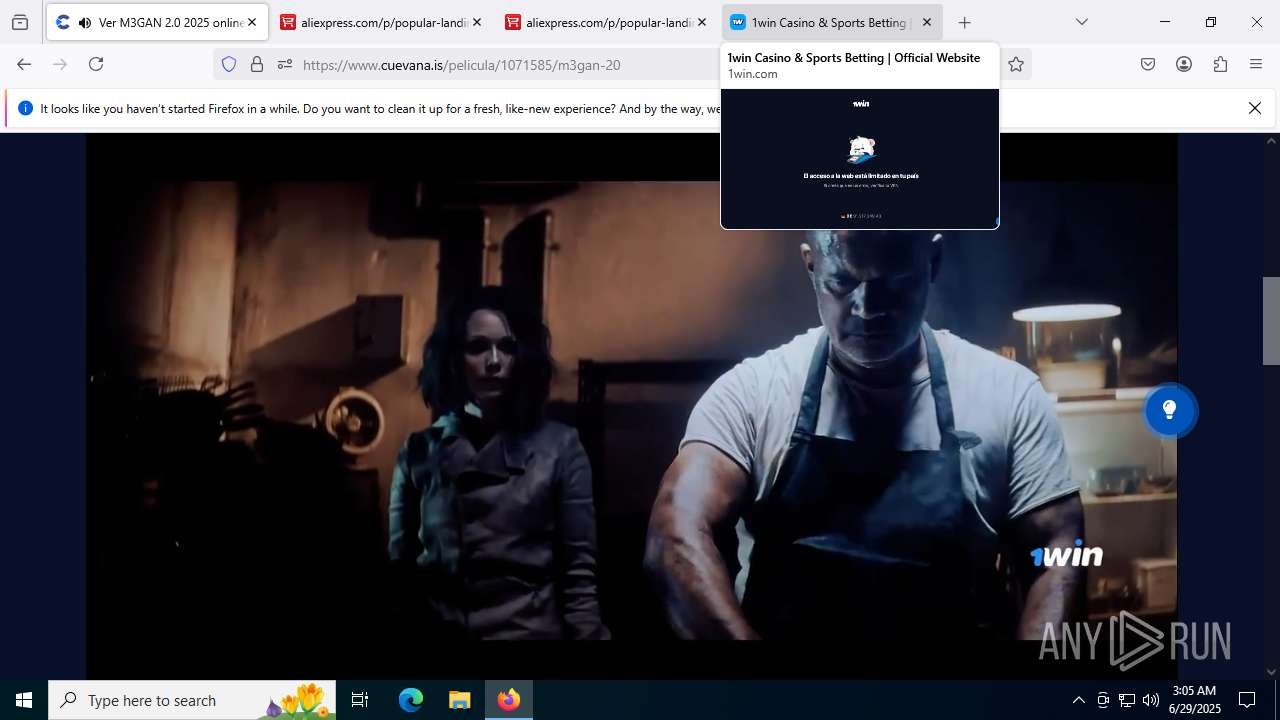Viewport: 1280px width, 720px height.
Task: Click the scrollbar down arrow
Action: [x=1272, y=672]
